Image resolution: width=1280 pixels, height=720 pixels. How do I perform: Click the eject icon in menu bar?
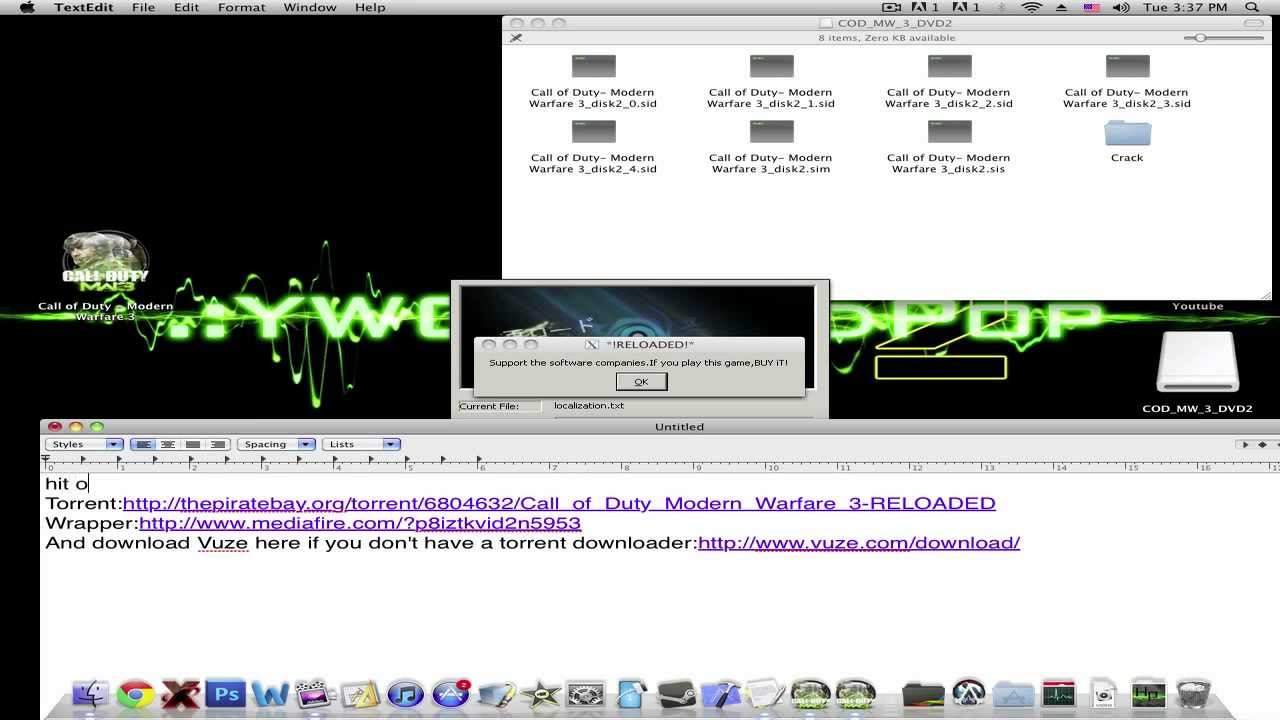[1062, 7]
